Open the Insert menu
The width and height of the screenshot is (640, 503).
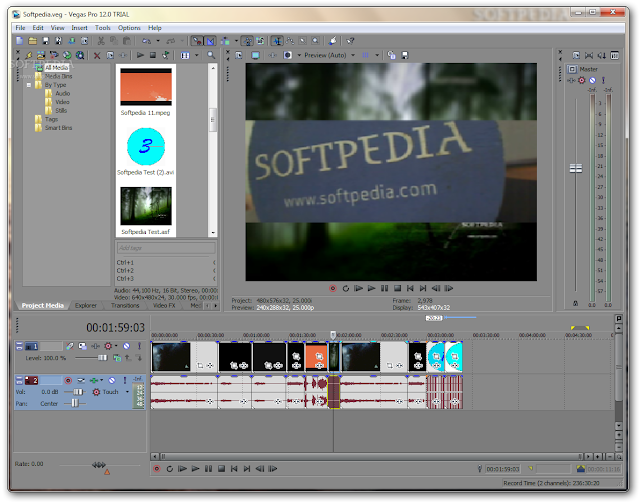pyautogui.click(x=80, y=28)
